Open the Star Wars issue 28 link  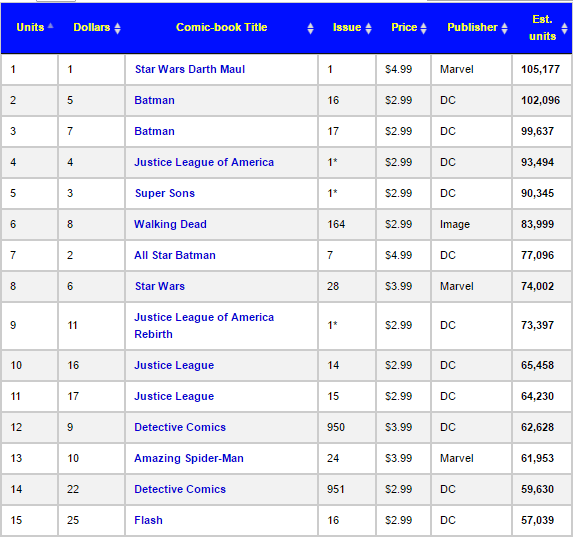pos(160,286)
